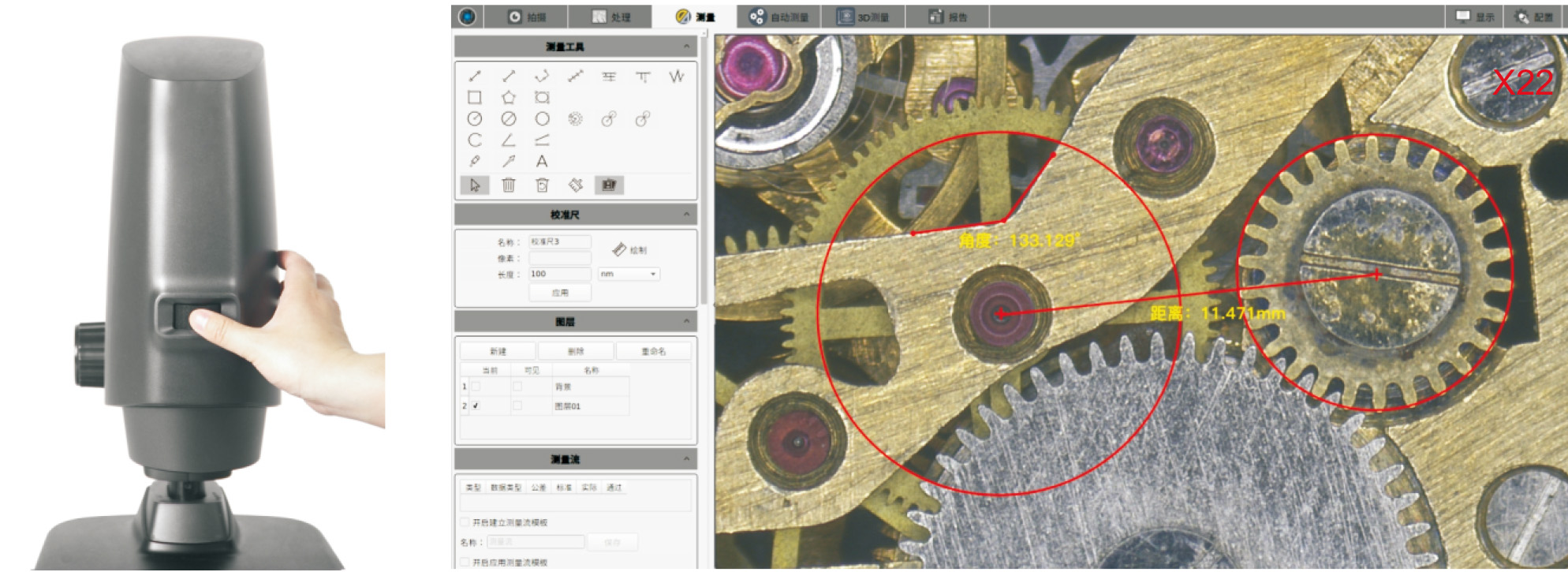The image size is (1568, 572).
Task: Select the perpendicular distance tool
Action: point(643,77)
